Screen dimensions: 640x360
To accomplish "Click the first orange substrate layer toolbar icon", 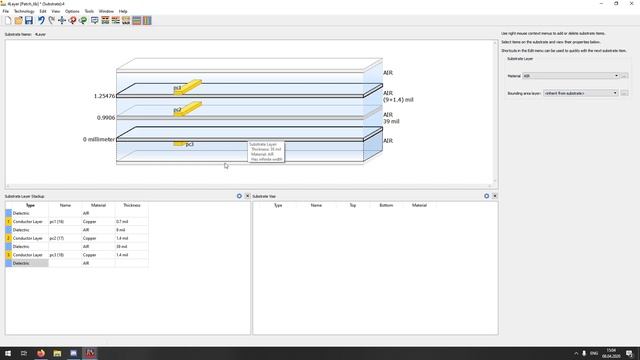I will [105, 20].
